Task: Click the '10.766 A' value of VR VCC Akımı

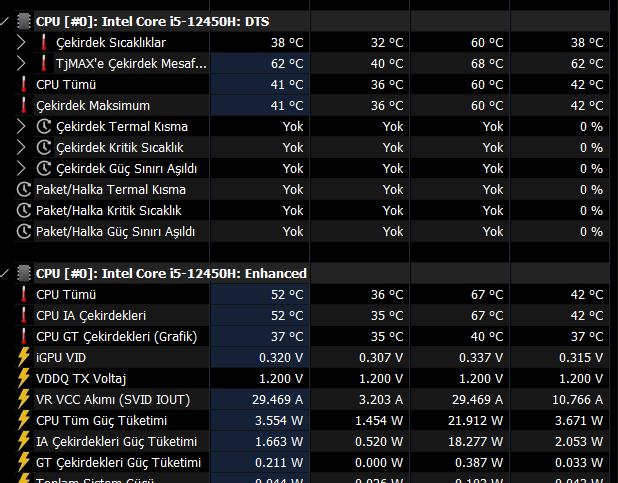Action: (577, 400)
